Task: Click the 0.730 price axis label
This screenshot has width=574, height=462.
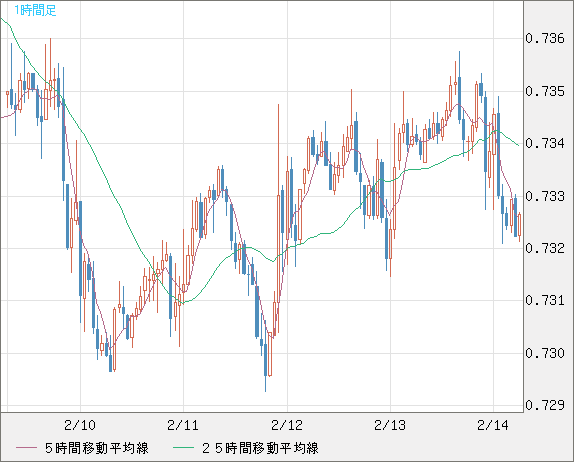Action: [x=545, y=353]
